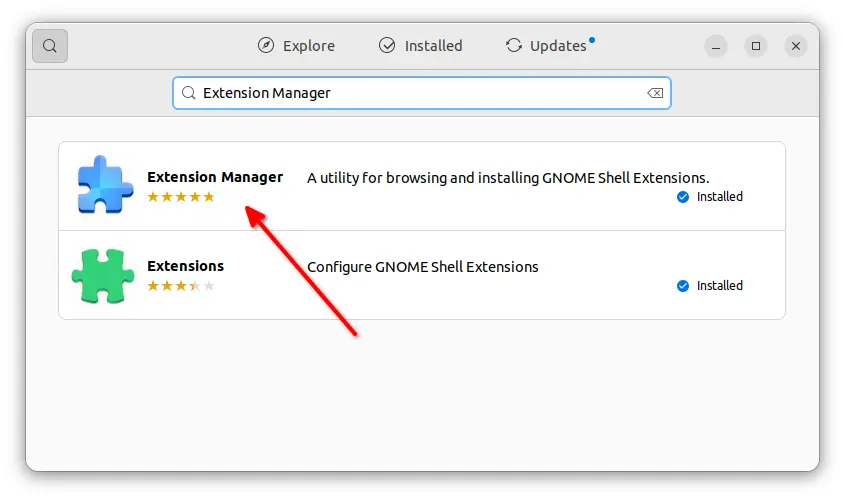Clear the search field text

coord(655,93)
